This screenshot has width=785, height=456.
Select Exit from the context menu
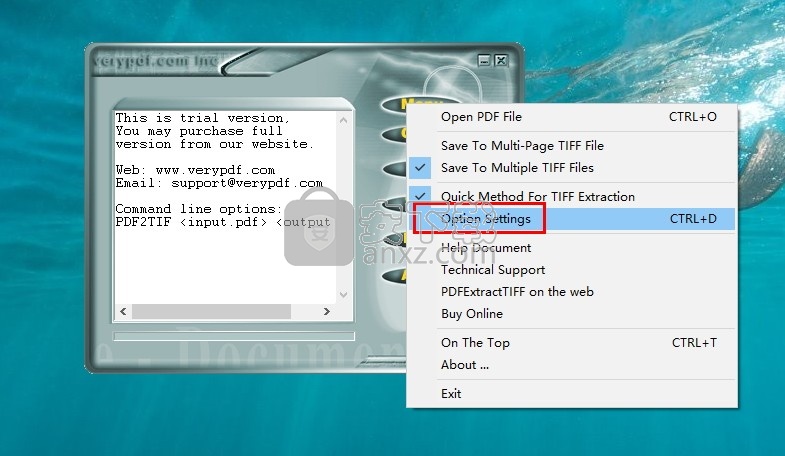click(x=451, y=393)
